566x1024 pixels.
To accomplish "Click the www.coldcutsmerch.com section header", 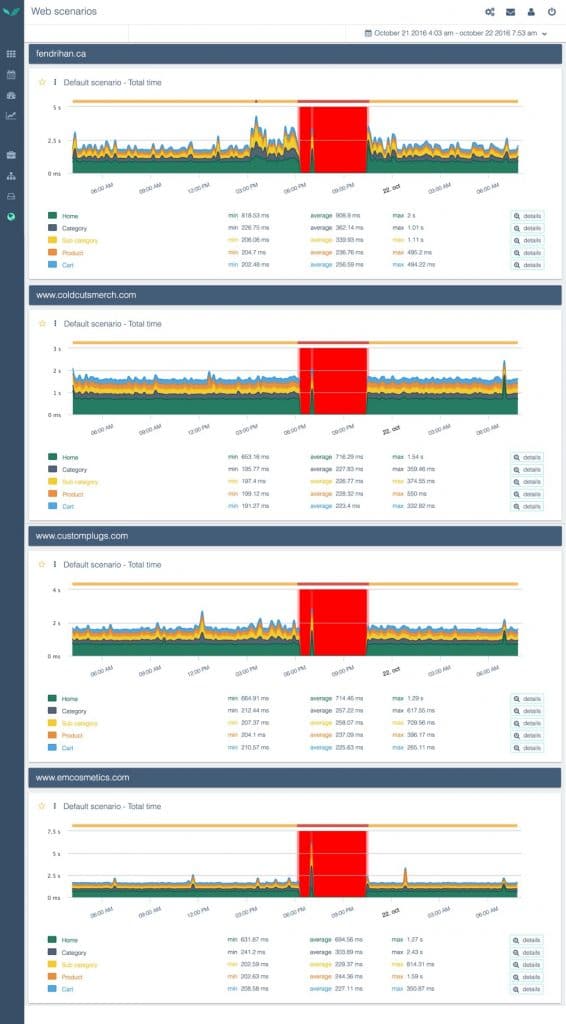I will pos(295,295).
